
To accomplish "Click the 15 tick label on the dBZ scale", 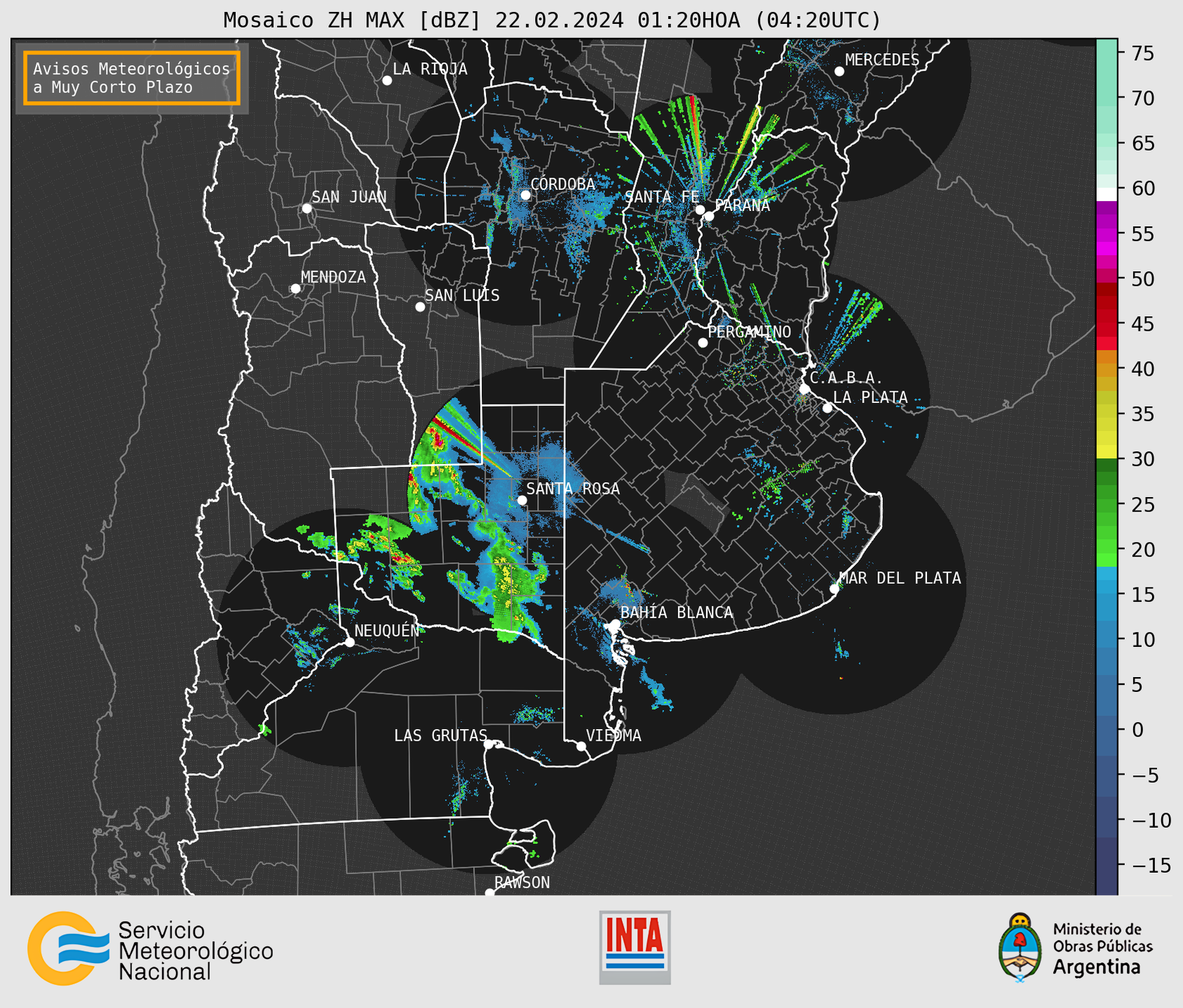I will coord(1142,594).
